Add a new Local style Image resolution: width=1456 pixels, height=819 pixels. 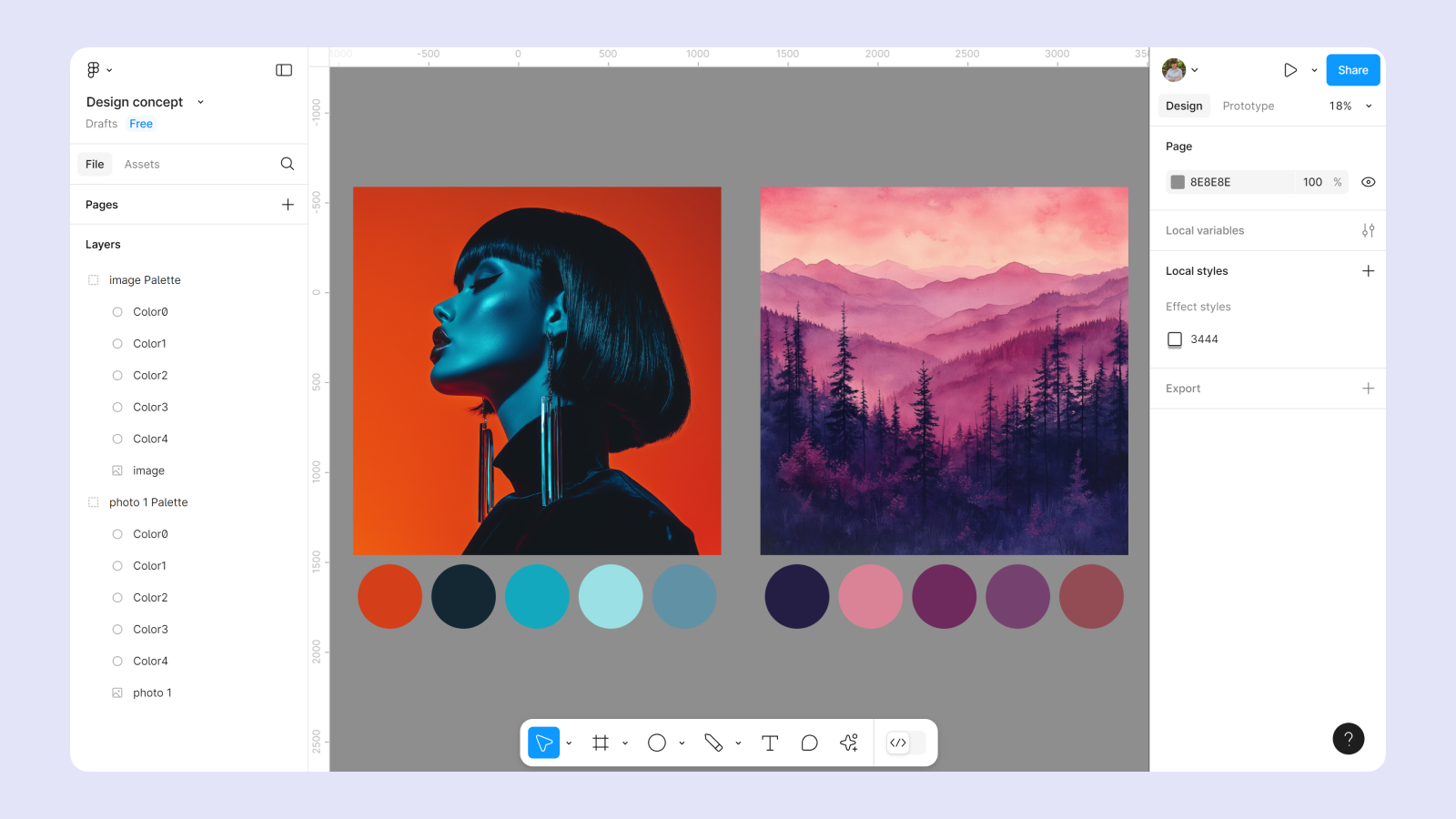pos(1369,270)
